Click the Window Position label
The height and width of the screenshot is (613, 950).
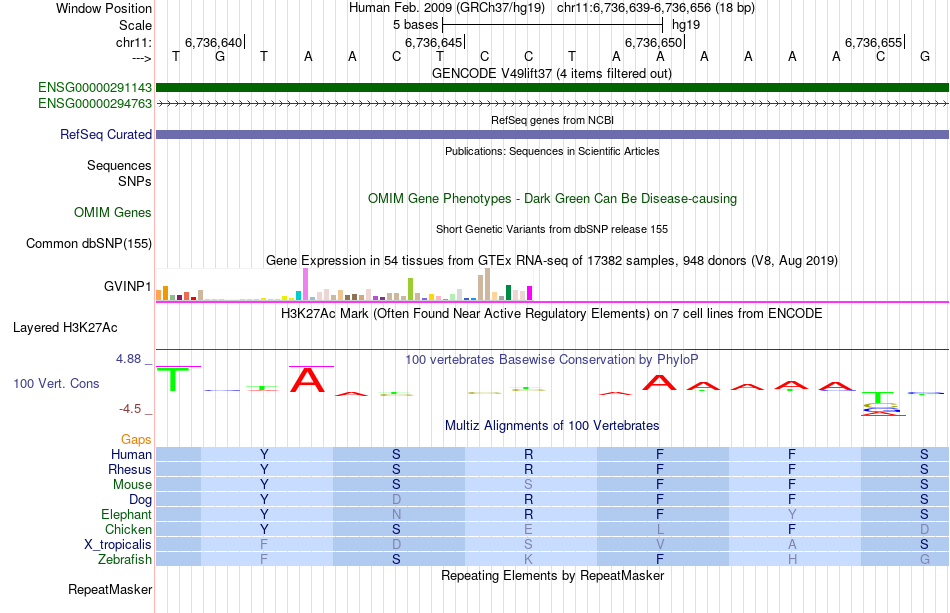click(104, 8)
